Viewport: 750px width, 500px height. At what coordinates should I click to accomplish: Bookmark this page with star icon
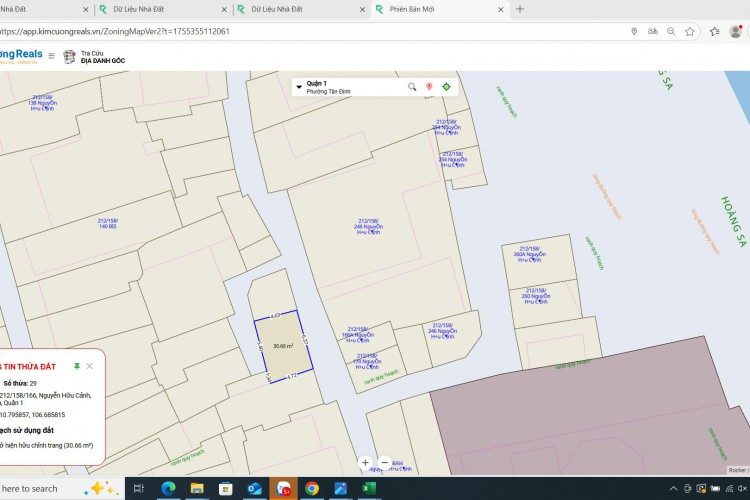(x=690, y=31)
